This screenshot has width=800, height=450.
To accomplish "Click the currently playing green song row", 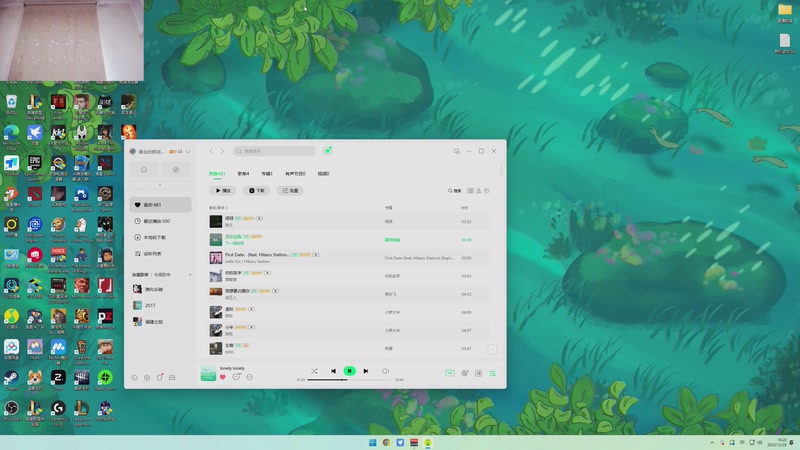I will (x=348, y=239).
